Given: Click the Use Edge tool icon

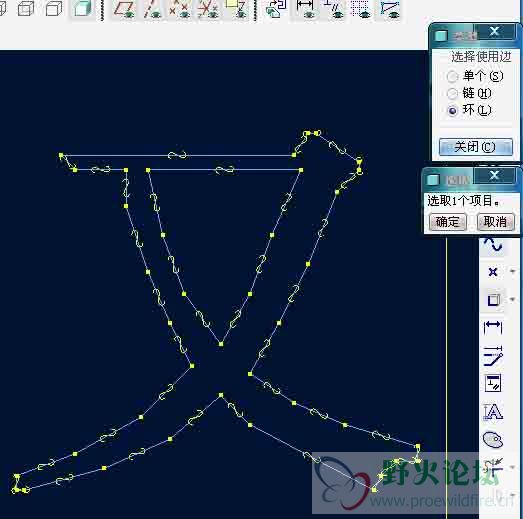Looking at the screenshot, I should coord(493,300).
